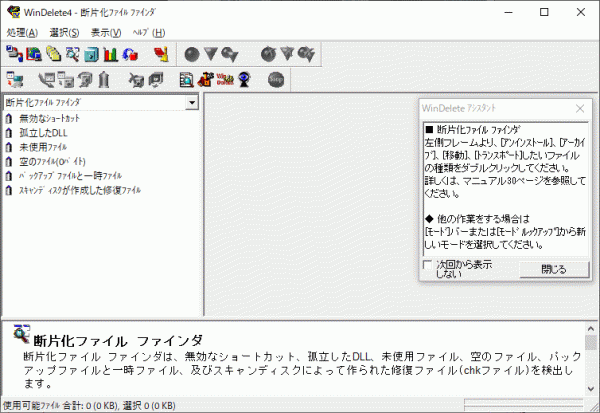Select 孤立したDLL in the list
Viewport: 600px width, 413px height.
42,132
